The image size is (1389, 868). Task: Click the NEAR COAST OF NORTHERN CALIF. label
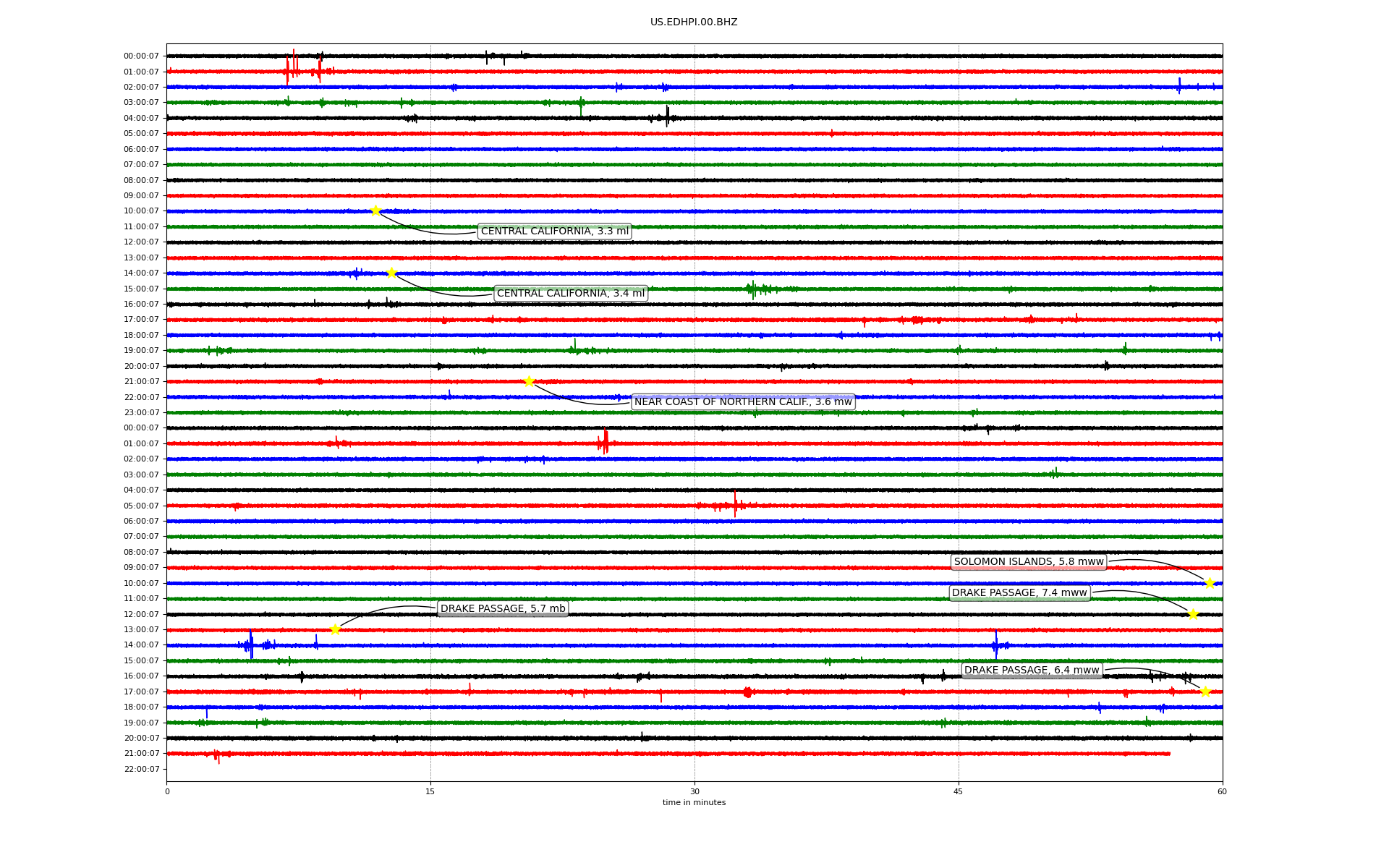(x=743, y=401)
